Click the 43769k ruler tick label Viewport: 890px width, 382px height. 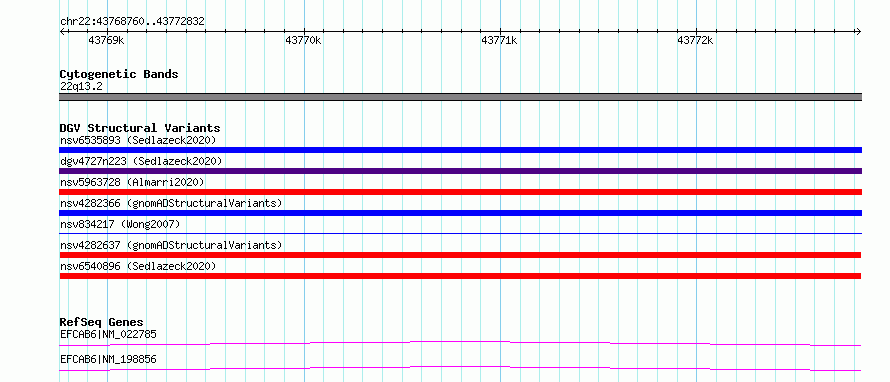pos(107,40)
